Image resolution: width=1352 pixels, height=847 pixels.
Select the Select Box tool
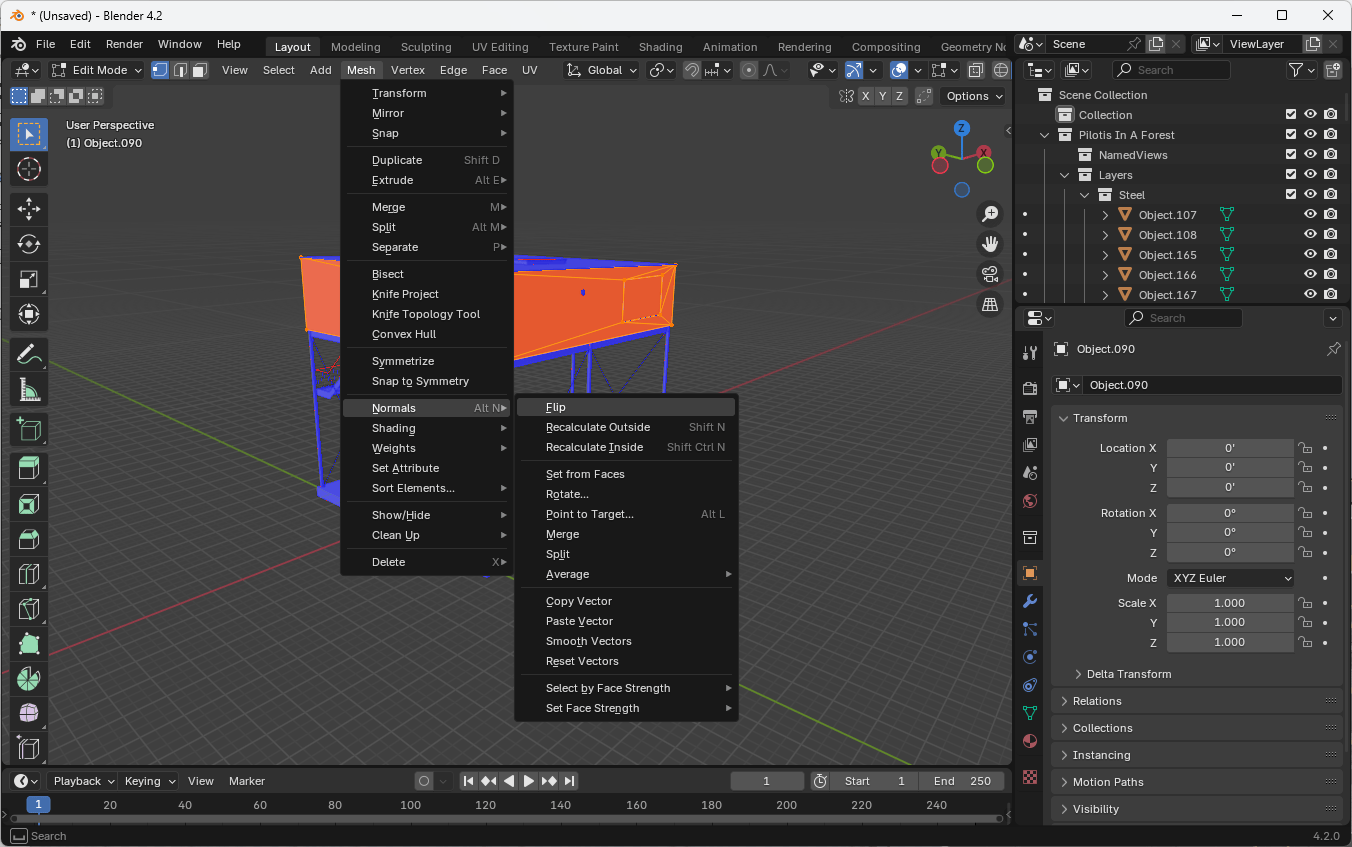29,135
